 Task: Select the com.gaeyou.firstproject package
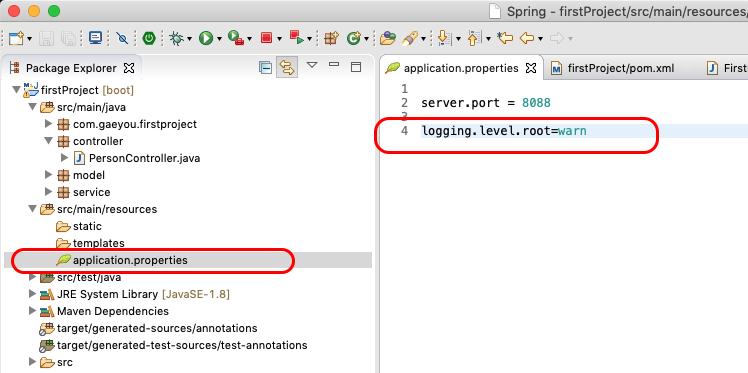click(x=135, y=124)
